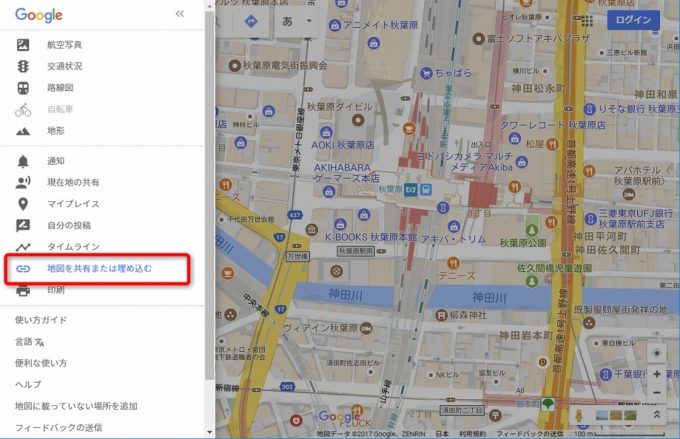Click the 印刷 printer icon

coord(23,290)
